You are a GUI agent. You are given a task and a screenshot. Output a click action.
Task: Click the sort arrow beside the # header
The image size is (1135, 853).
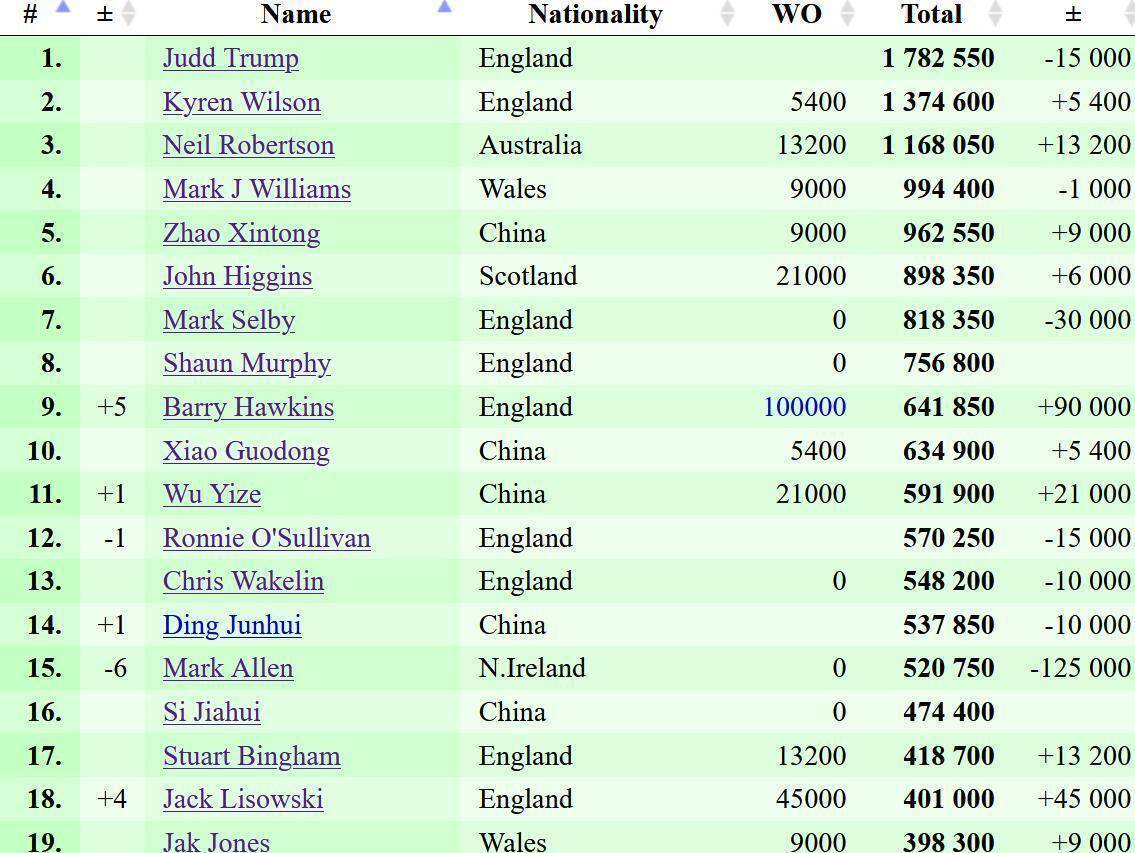click(x=62, y=8)
